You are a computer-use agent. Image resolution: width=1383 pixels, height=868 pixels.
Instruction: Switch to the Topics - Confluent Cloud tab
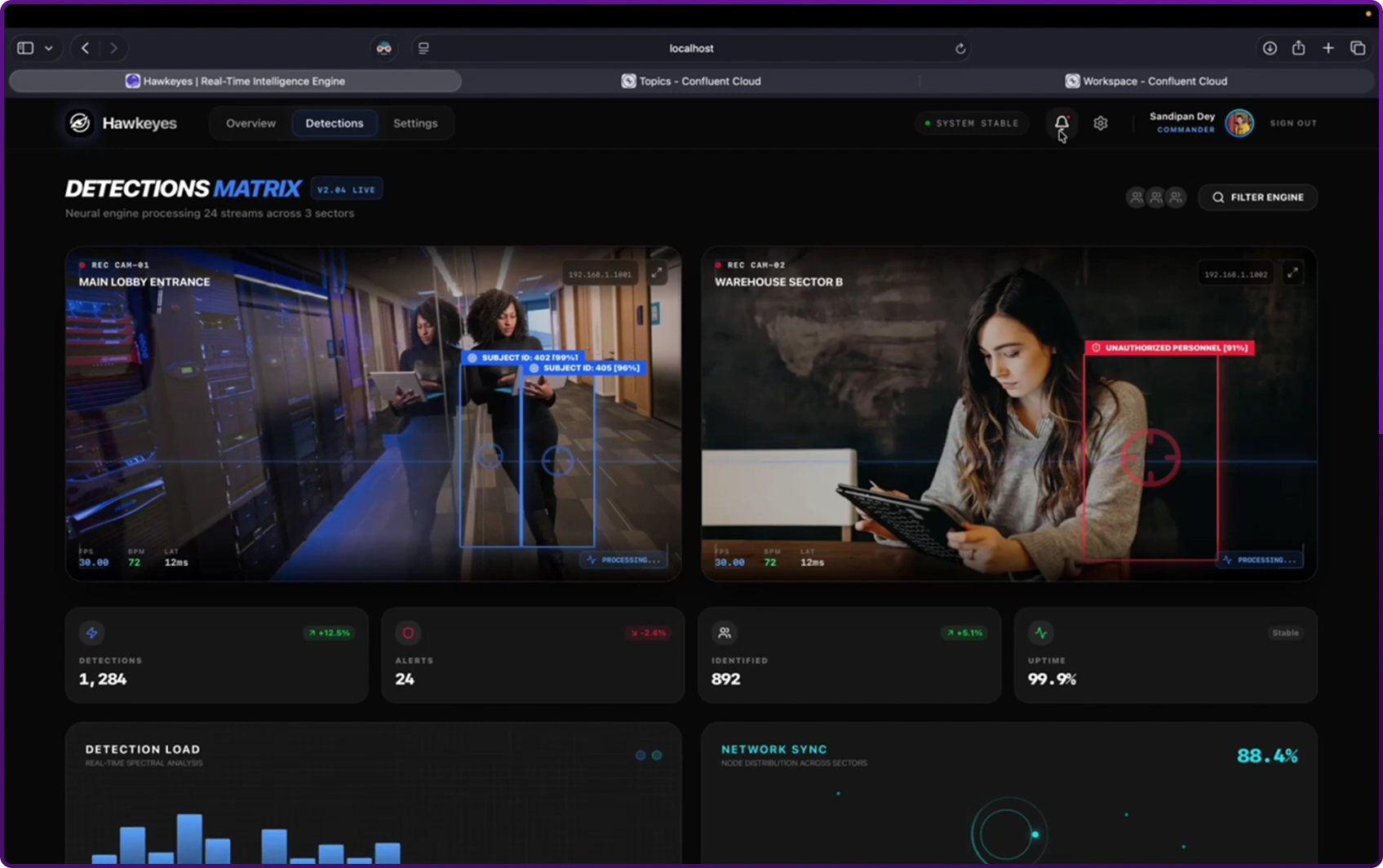click(691, 81)
